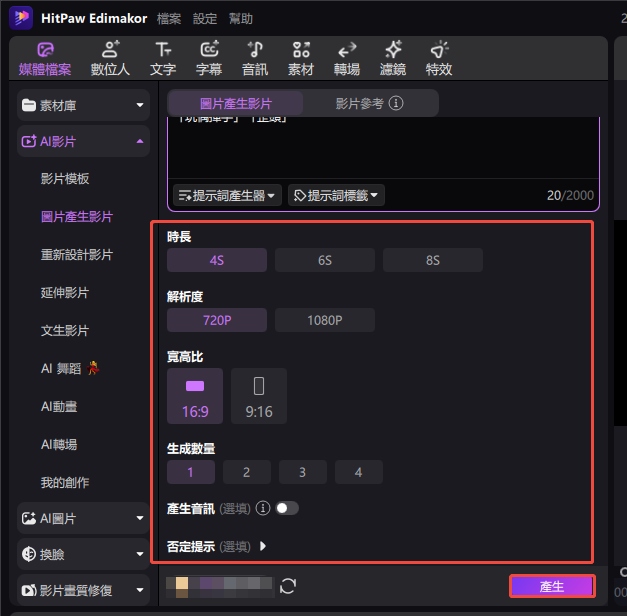Open the 設定 menu
This screenshot has height=616, width=627.
tap(205, 18)
